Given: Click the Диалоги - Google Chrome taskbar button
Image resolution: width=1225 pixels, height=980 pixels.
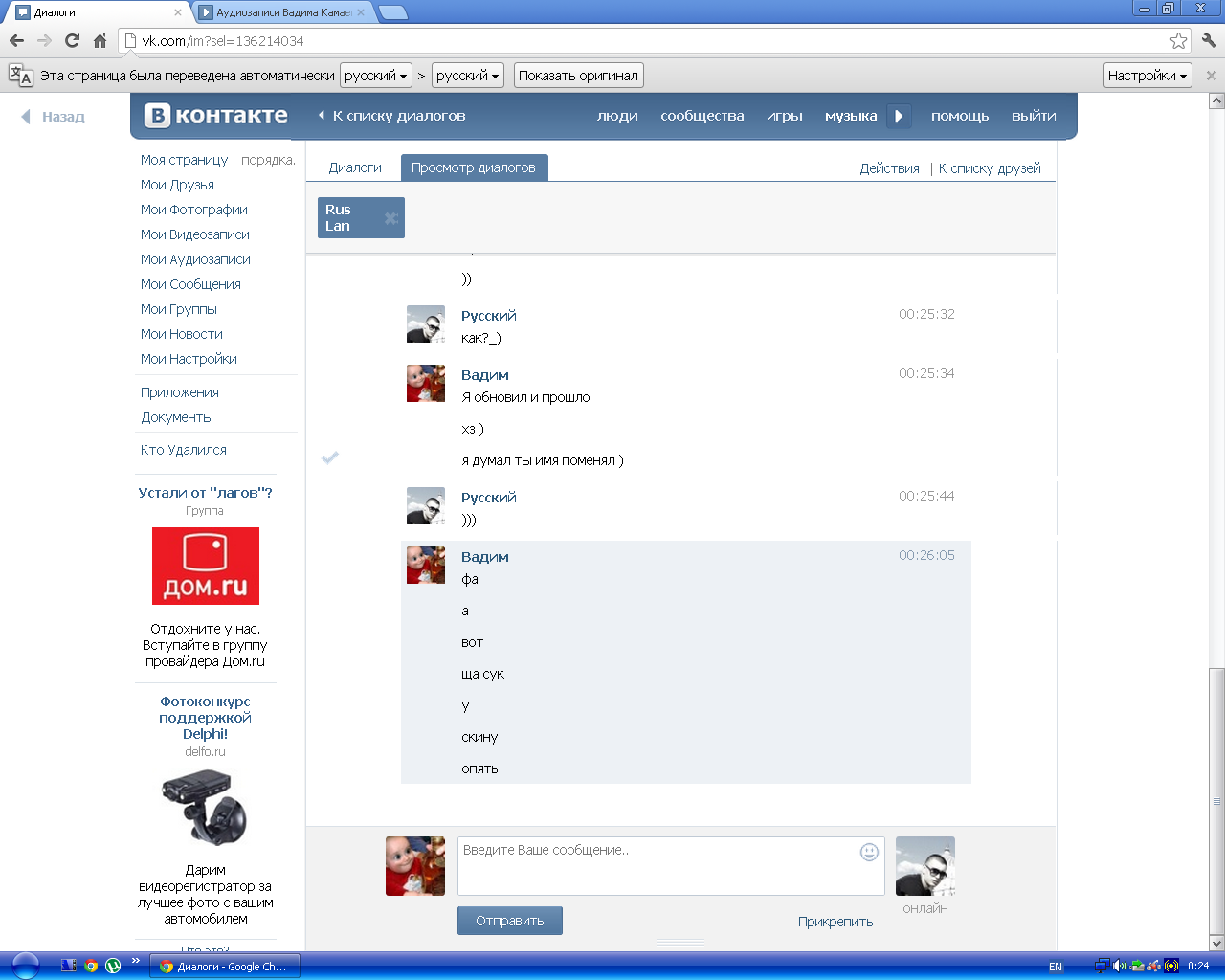Looking at the screenshot, I should tap(225, 967).
